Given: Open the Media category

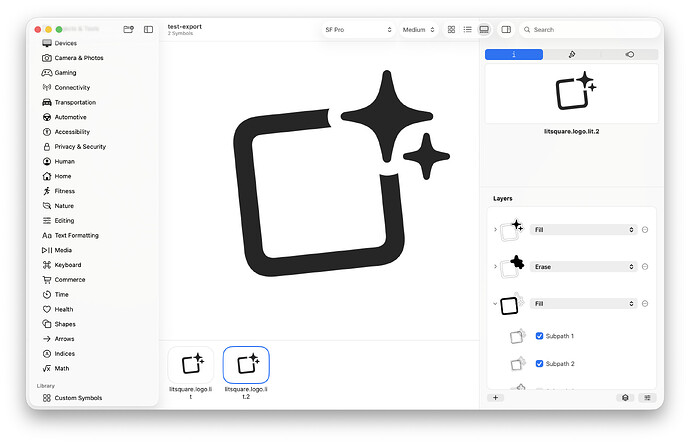Looking at the screenshot, I should click(57, 250).
